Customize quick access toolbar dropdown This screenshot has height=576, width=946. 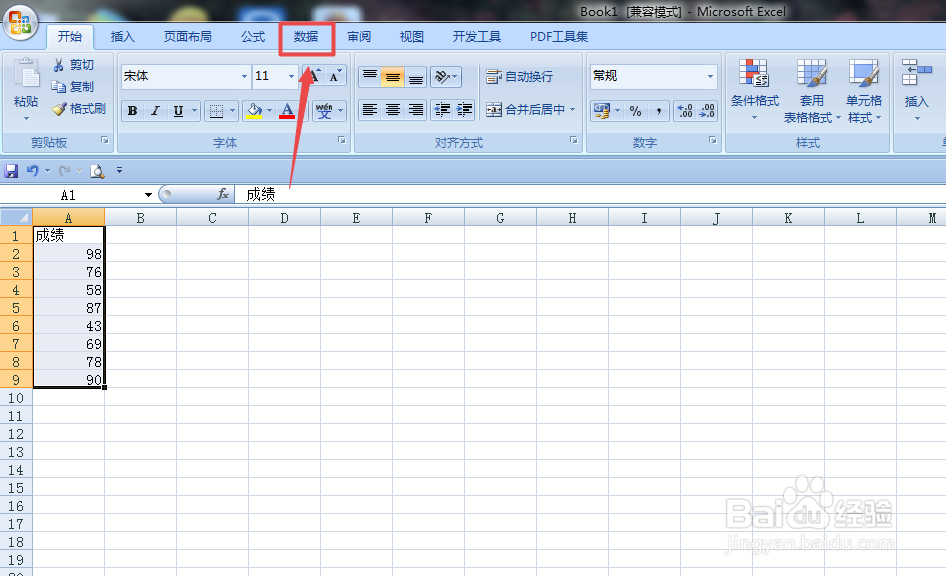pos(119,171)
